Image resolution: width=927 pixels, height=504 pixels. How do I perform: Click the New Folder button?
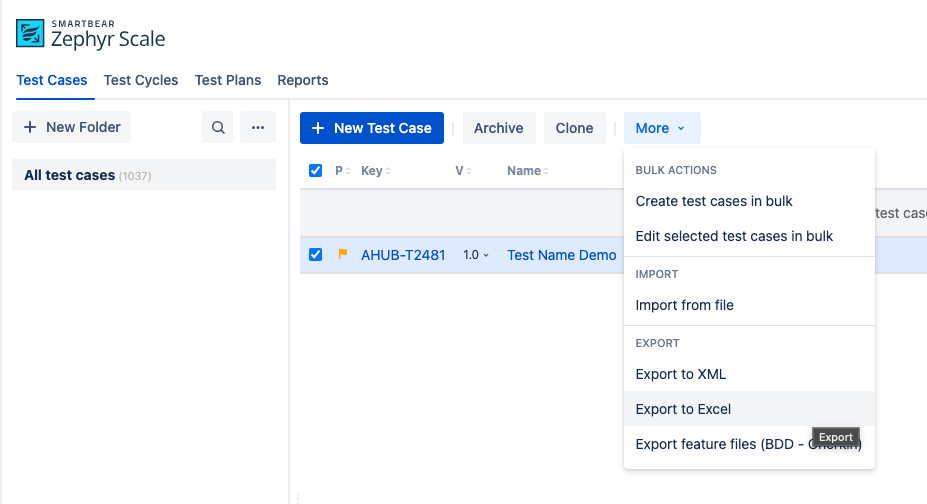(72, 127)
